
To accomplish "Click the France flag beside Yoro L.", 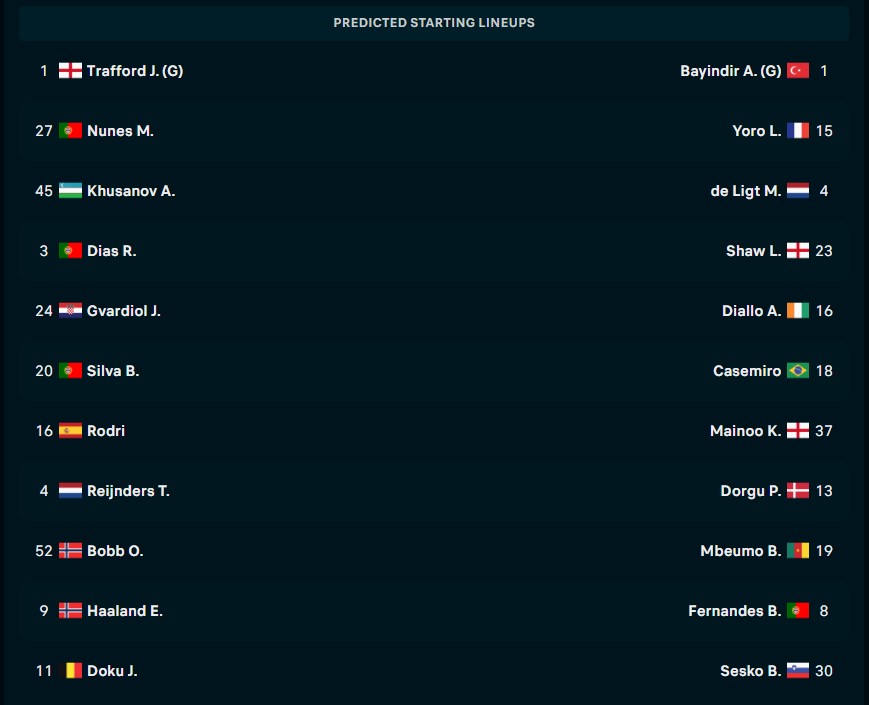I will (x=798, y=131).
